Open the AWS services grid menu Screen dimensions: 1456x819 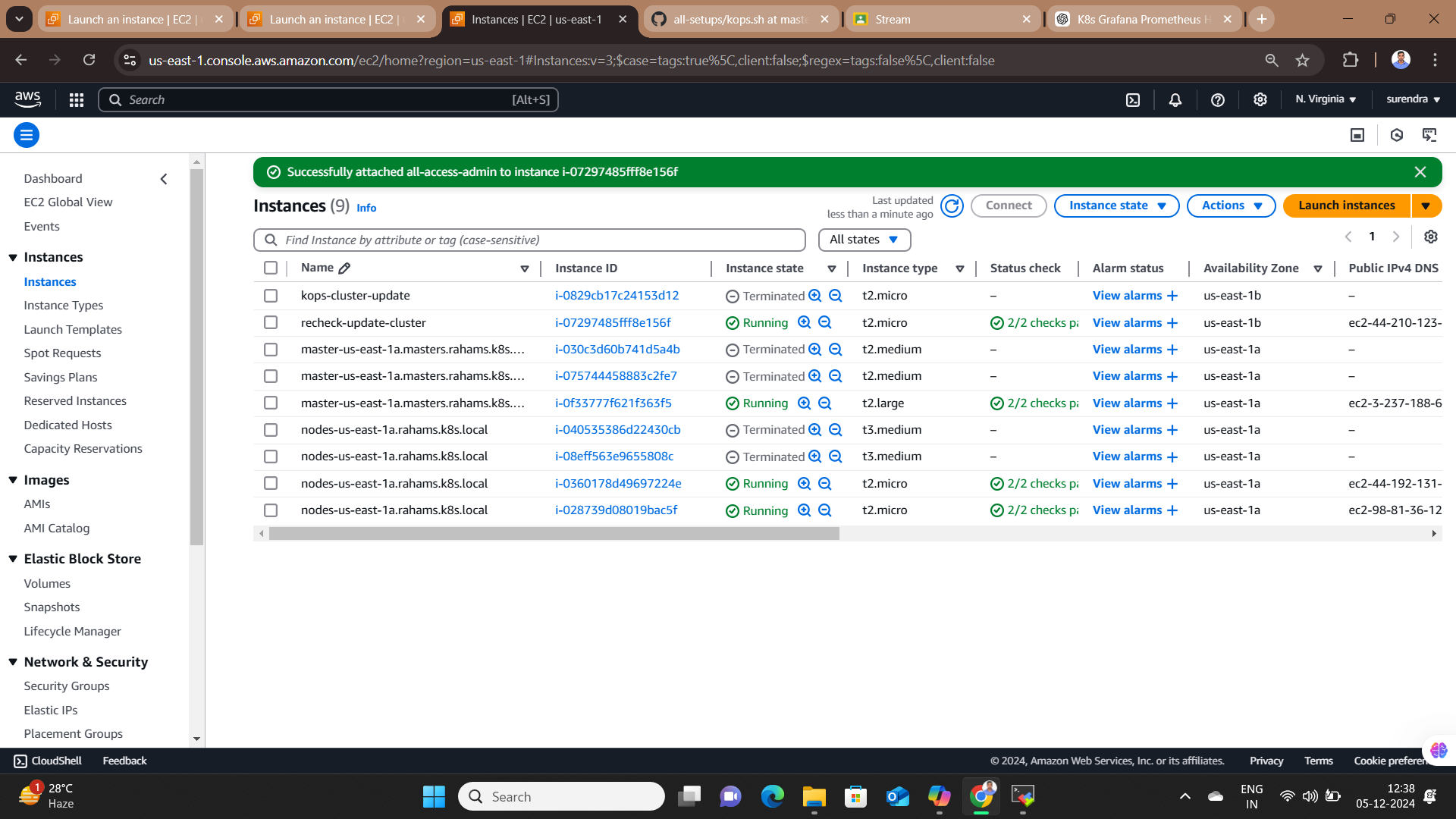pos(76,99)
